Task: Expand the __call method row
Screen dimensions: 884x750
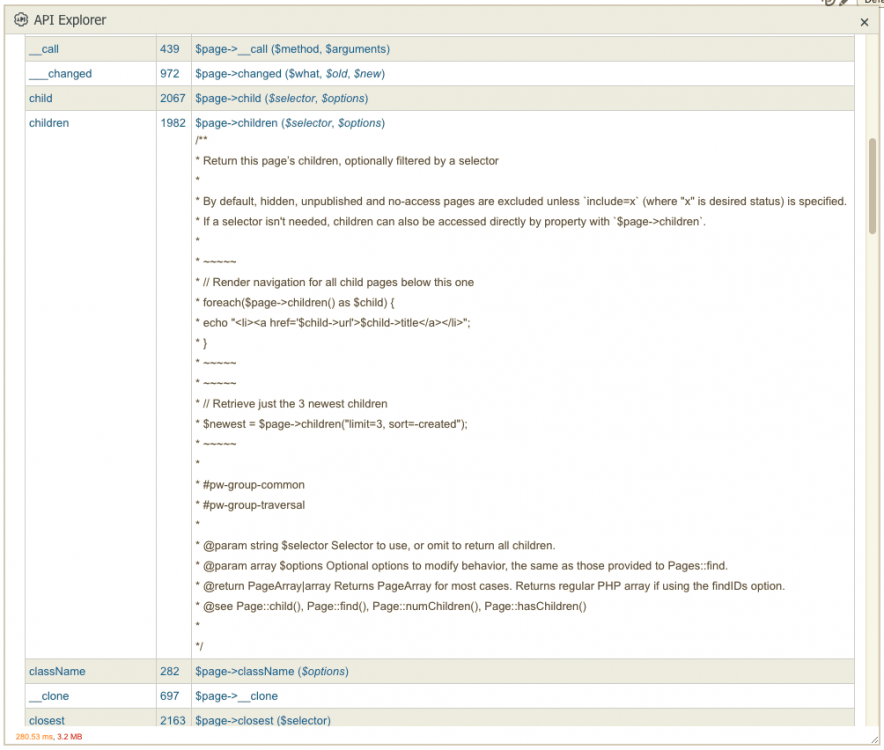Action: [x=44, y=48]
